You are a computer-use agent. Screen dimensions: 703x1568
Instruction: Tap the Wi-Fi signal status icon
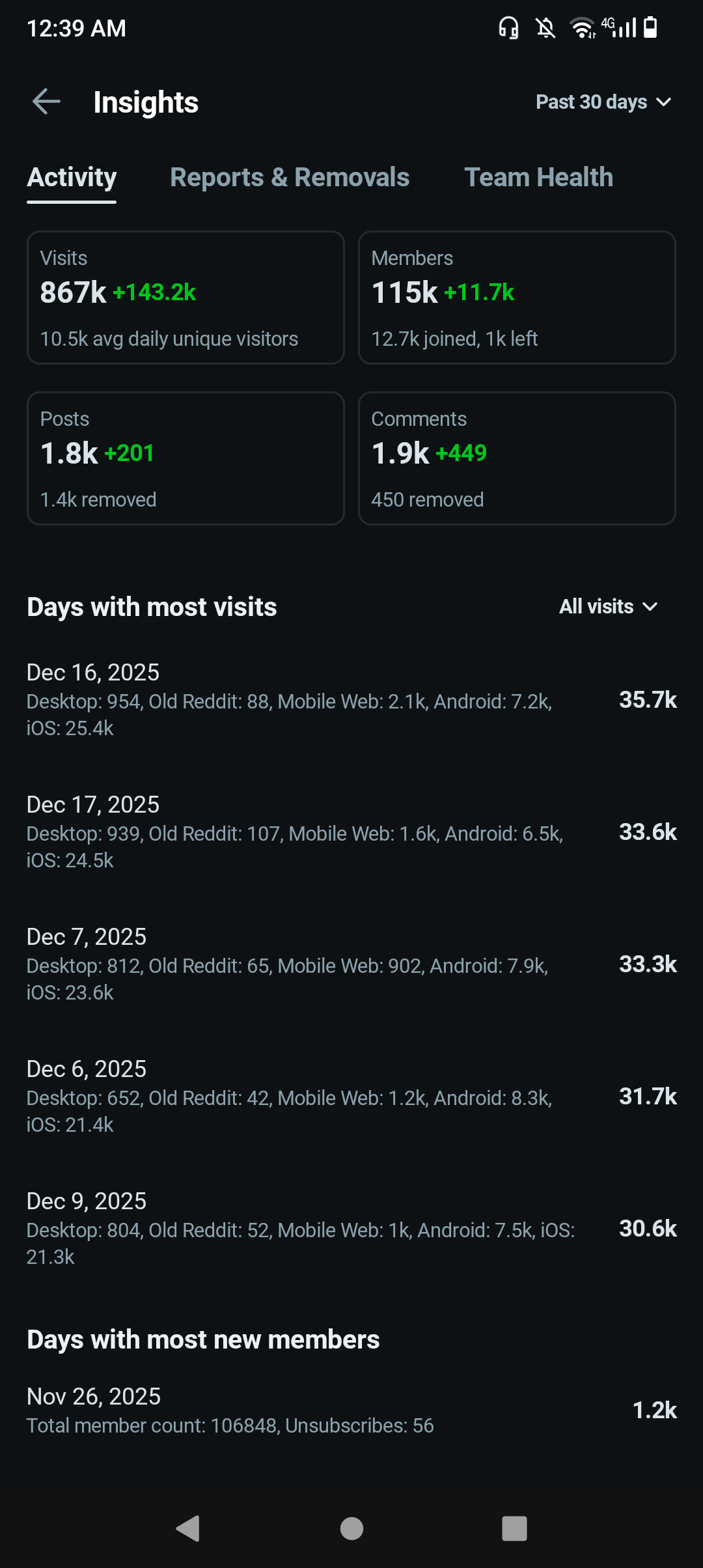click(582, 28)
